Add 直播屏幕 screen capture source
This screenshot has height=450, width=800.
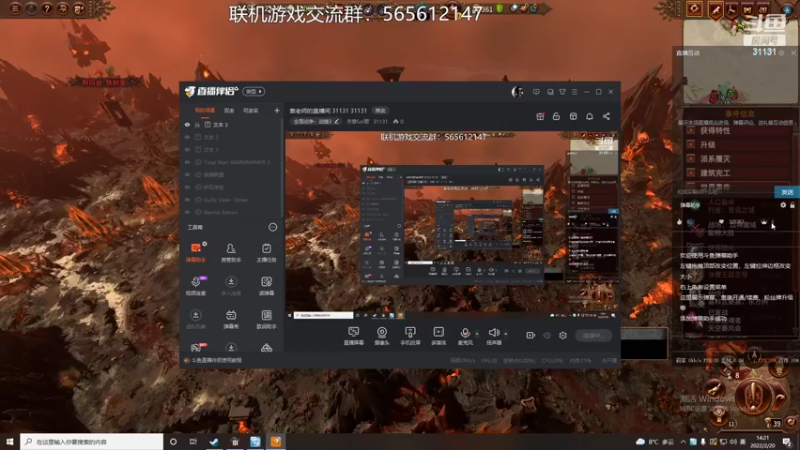pyautogui.click(x=354, y=336)
